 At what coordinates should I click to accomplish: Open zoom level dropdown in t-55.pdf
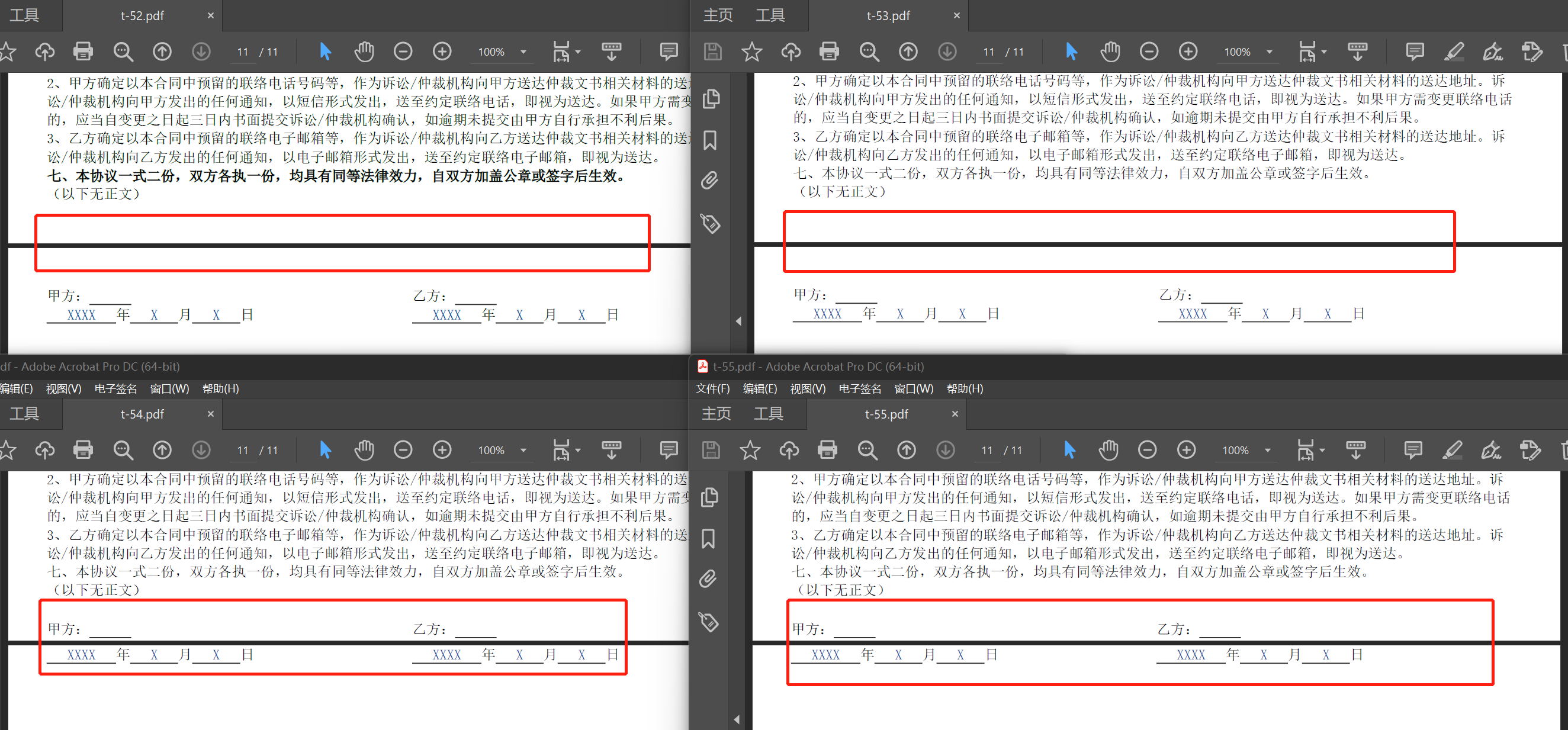click(x=1267, y=450)
